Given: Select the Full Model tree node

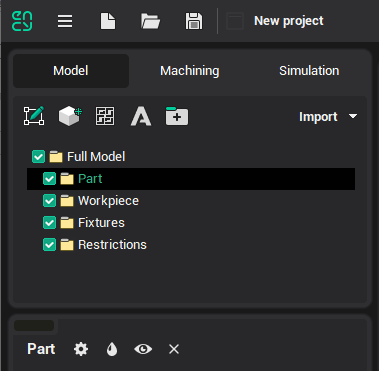Looking at the screenshot, I should click(96, 157).
